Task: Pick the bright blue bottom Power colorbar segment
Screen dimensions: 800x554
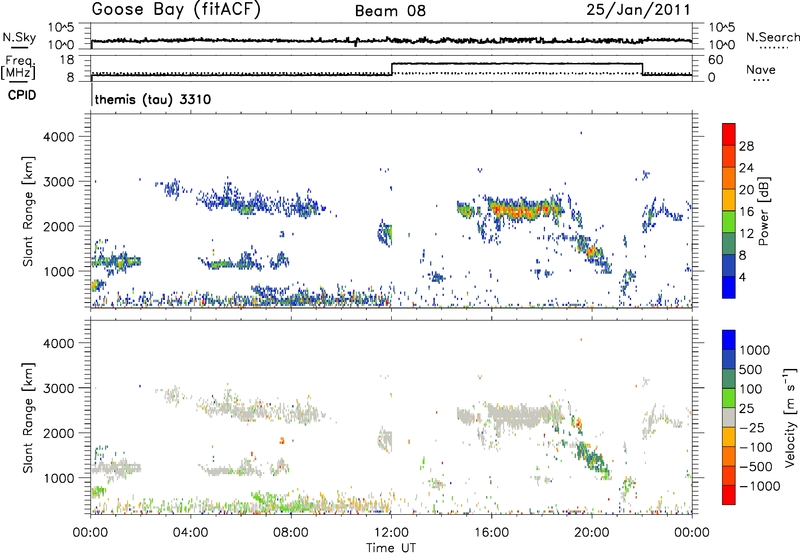Action: (x=729, y=287)
